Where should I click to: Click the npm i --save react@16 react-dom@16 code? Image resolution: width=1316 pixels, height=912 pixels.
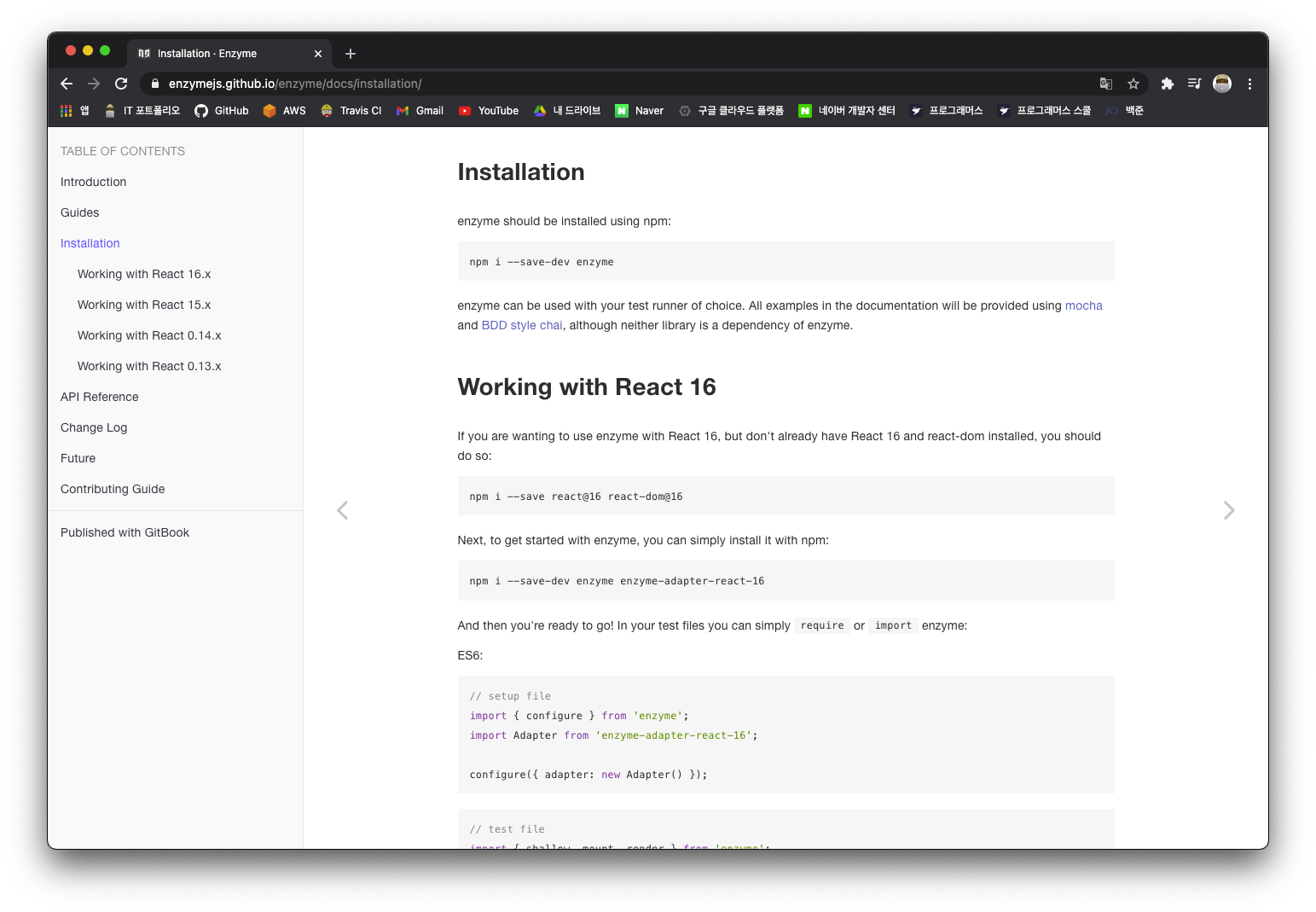786,496
